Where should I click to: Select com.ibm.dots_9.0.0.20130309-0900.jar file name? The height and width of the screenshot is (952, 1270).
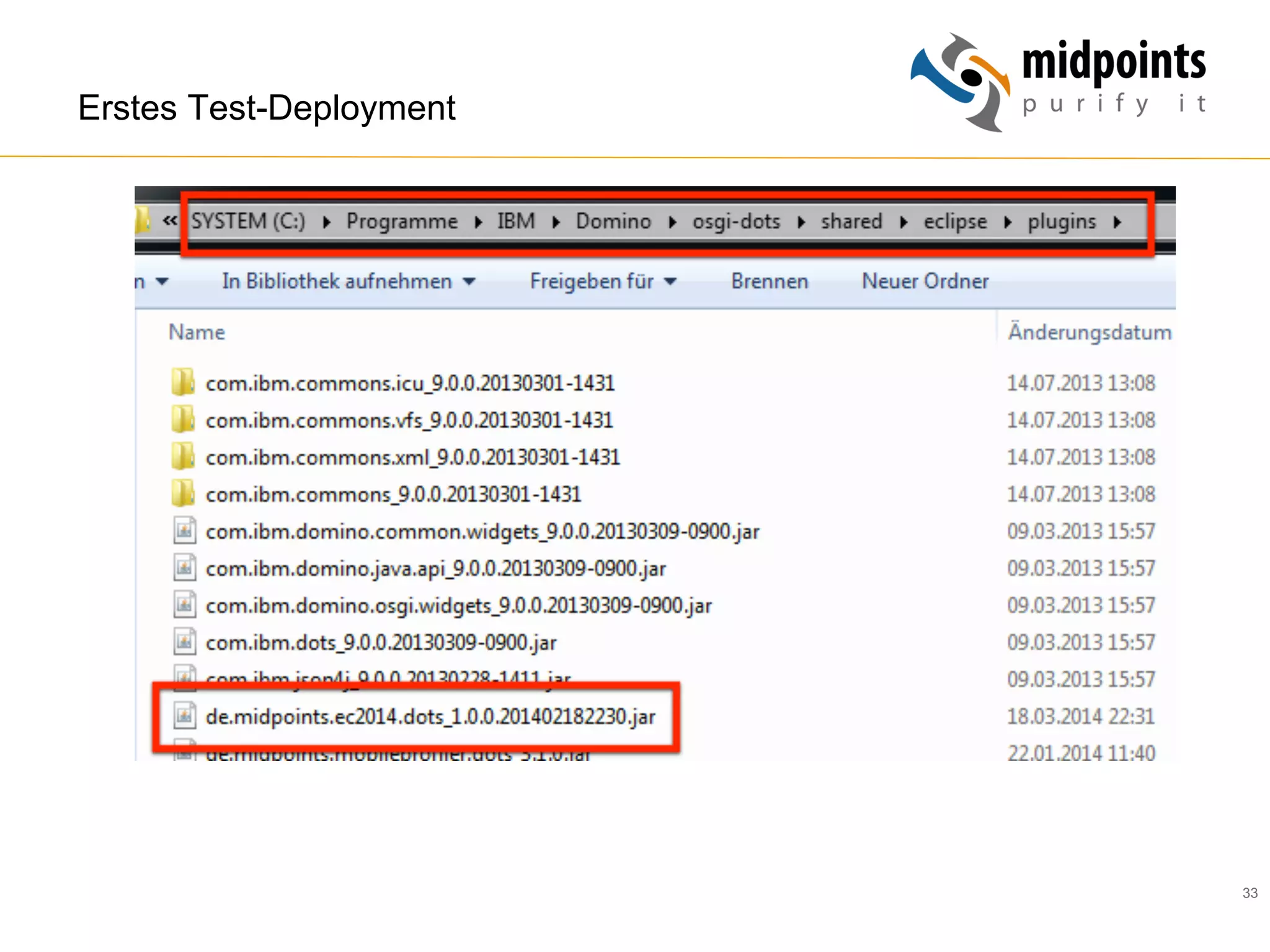381,644
